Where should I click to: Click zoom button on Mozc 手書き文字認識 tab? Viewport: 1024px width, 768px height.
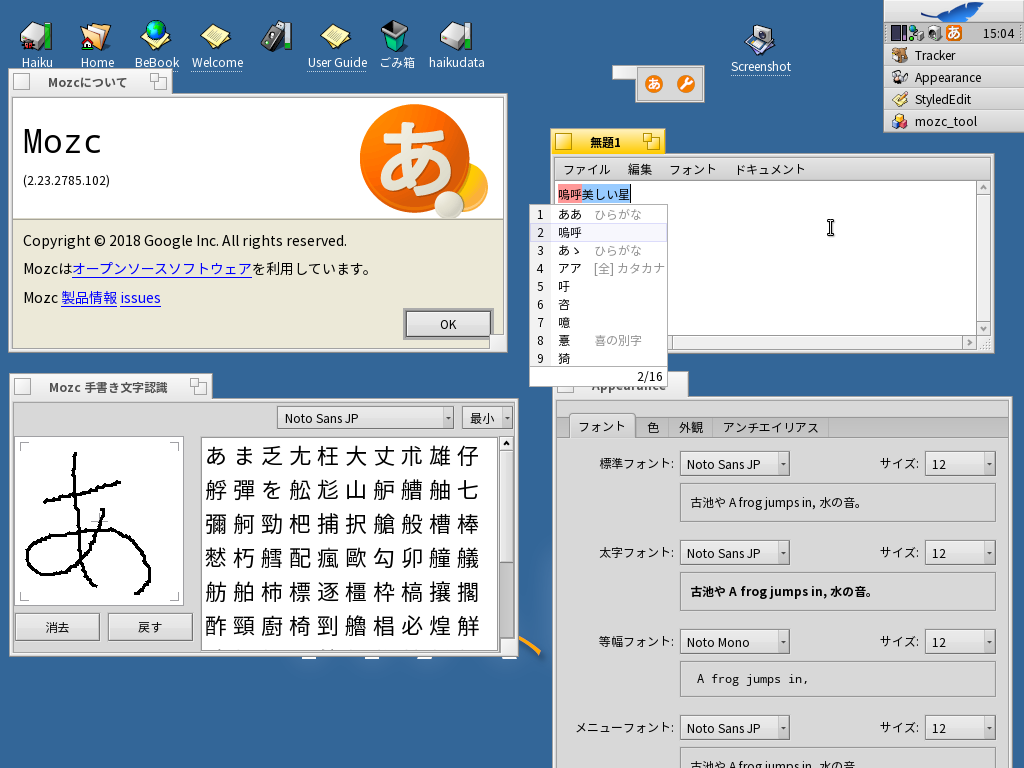[199, 387]
